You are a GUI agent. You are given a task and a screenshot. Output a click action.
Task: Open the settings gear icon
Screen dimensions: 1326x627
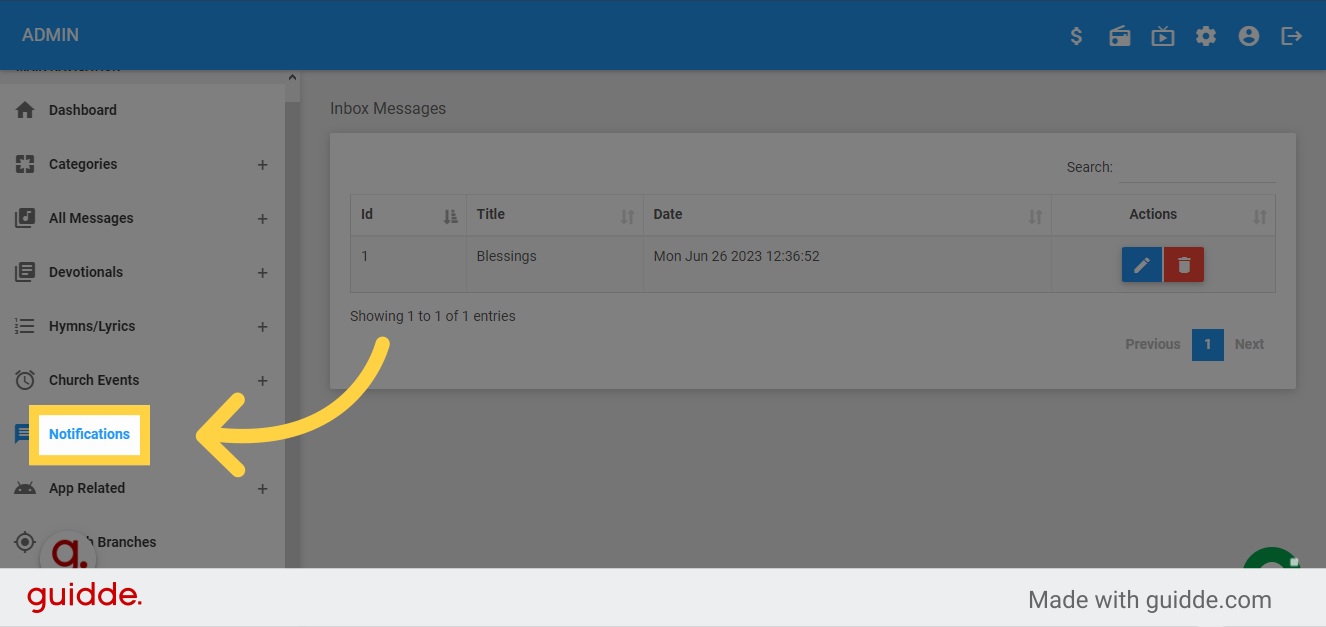[x=1205, y=35]
